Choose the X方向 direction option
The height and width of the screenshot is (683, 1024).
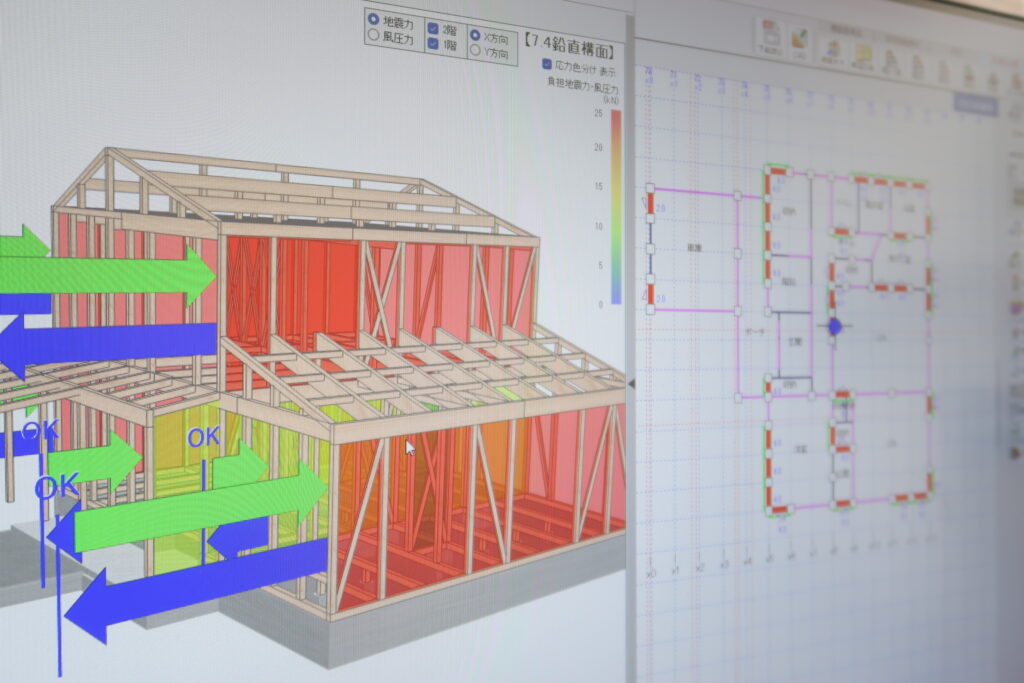[476, 33]
